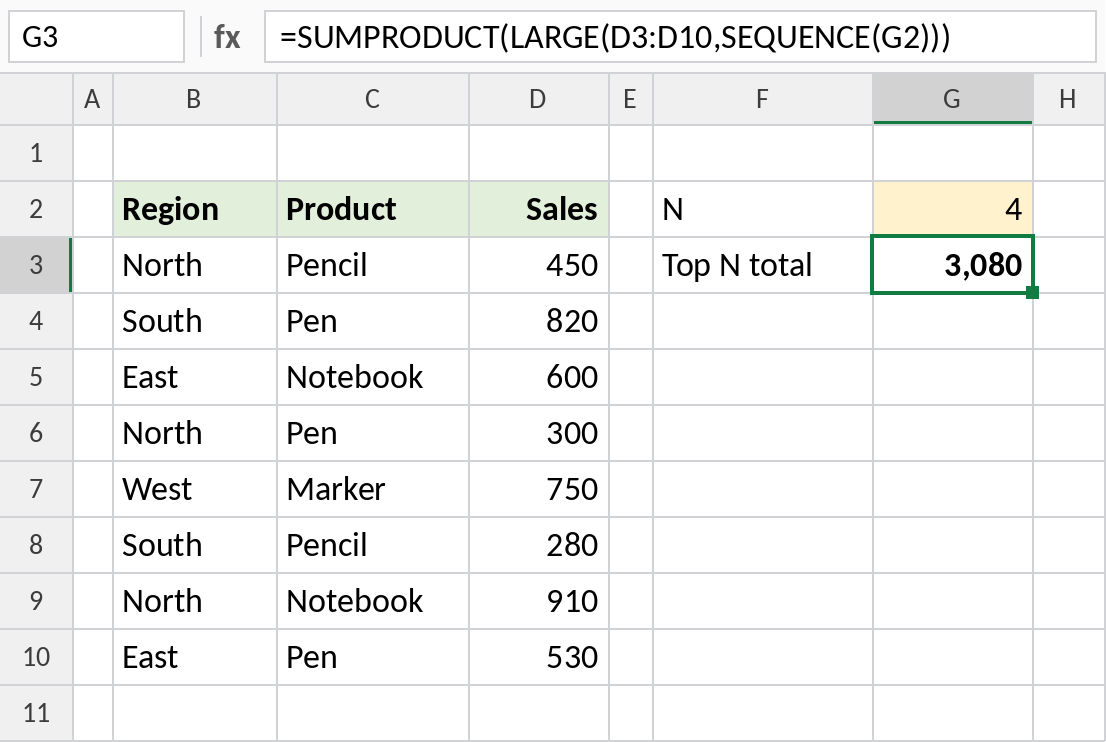The image size is (1106, 742).
Task: Select the sales value 300
Action: coord(538,433)
